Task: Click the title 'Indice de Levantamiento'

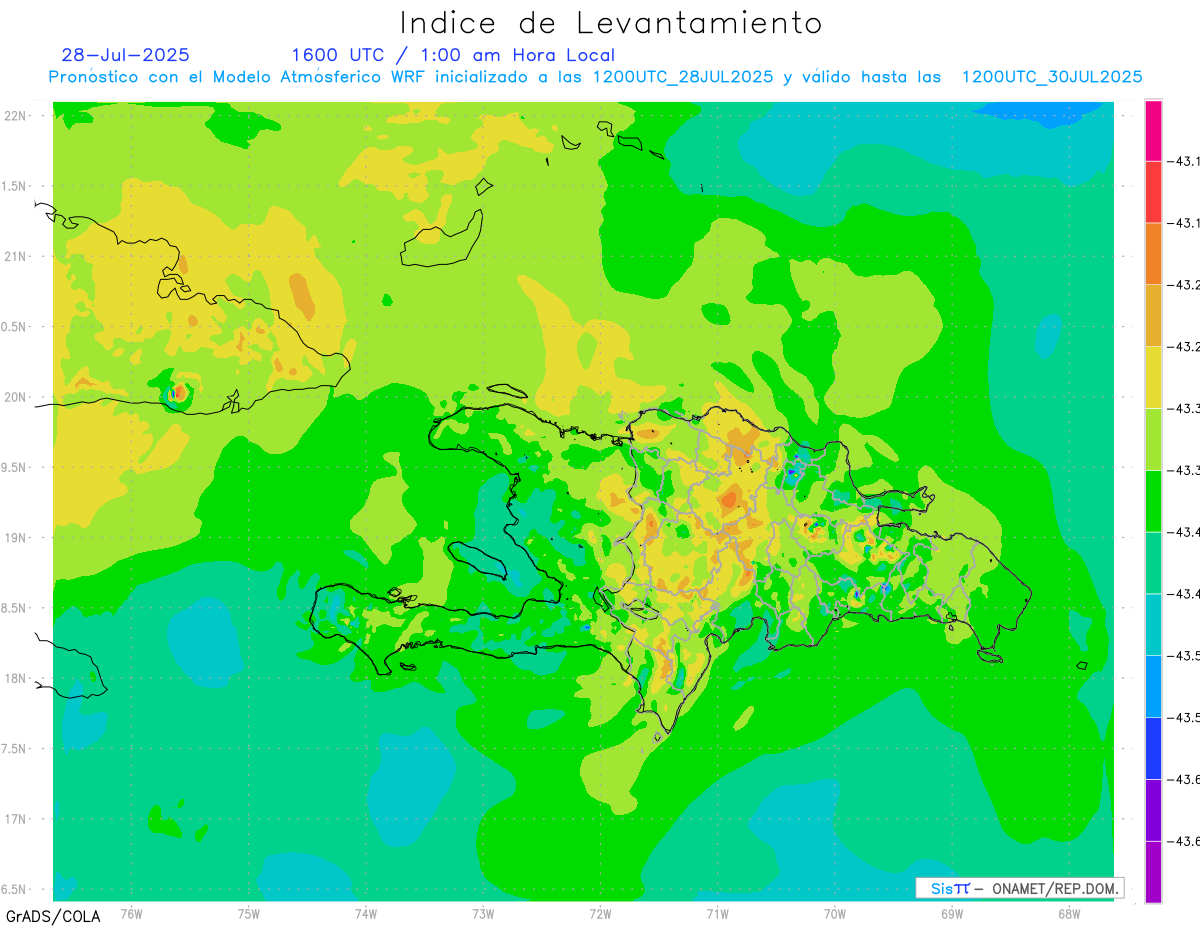Action: pyautogui.click(x=611, y=22)
